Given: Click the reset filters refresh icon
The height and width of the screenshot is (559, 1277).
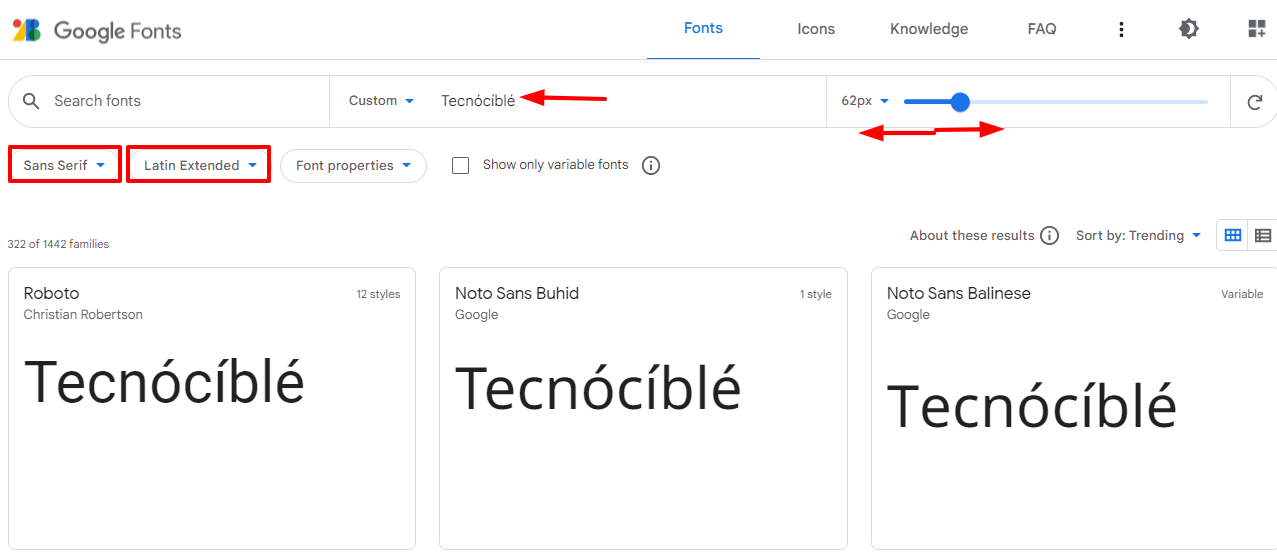Looking at the screenshot, I should coord(1254,102).
